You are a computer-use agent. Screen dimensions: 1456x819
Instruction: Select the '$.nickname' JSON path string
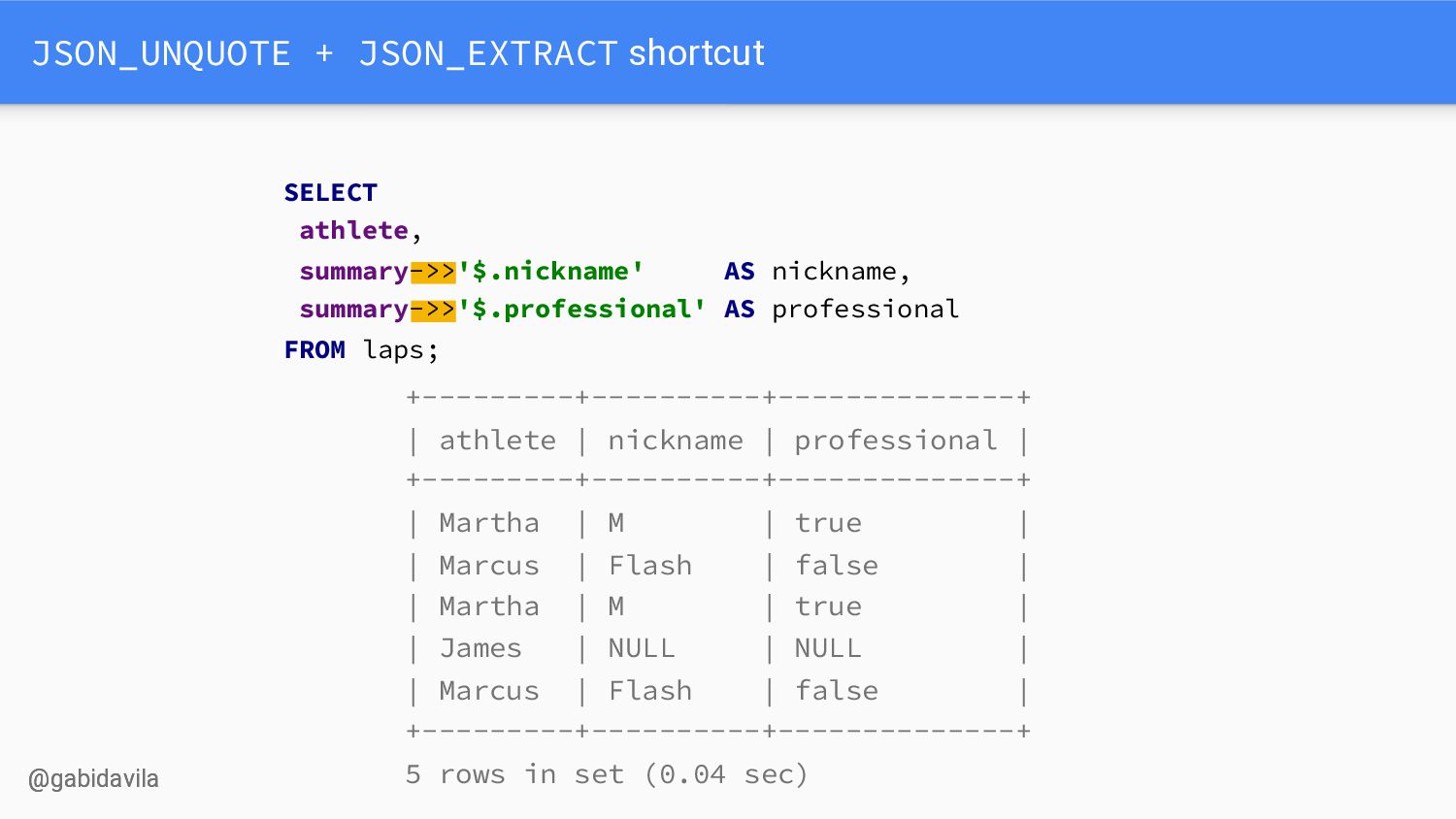pyautogui.click(x=550, y=271)
